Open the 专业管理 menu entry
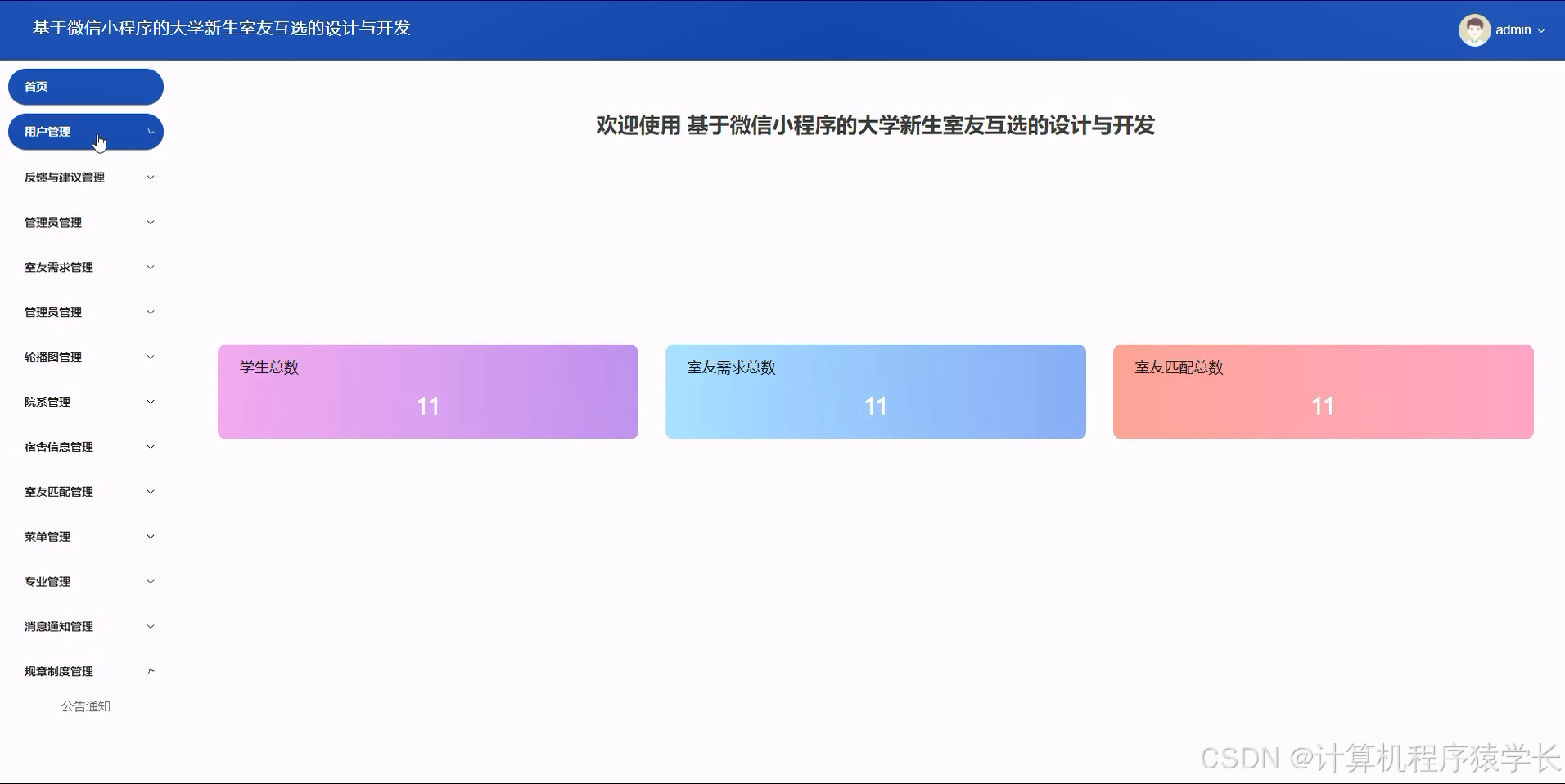1565x784 pixels. tap(86, 582)
